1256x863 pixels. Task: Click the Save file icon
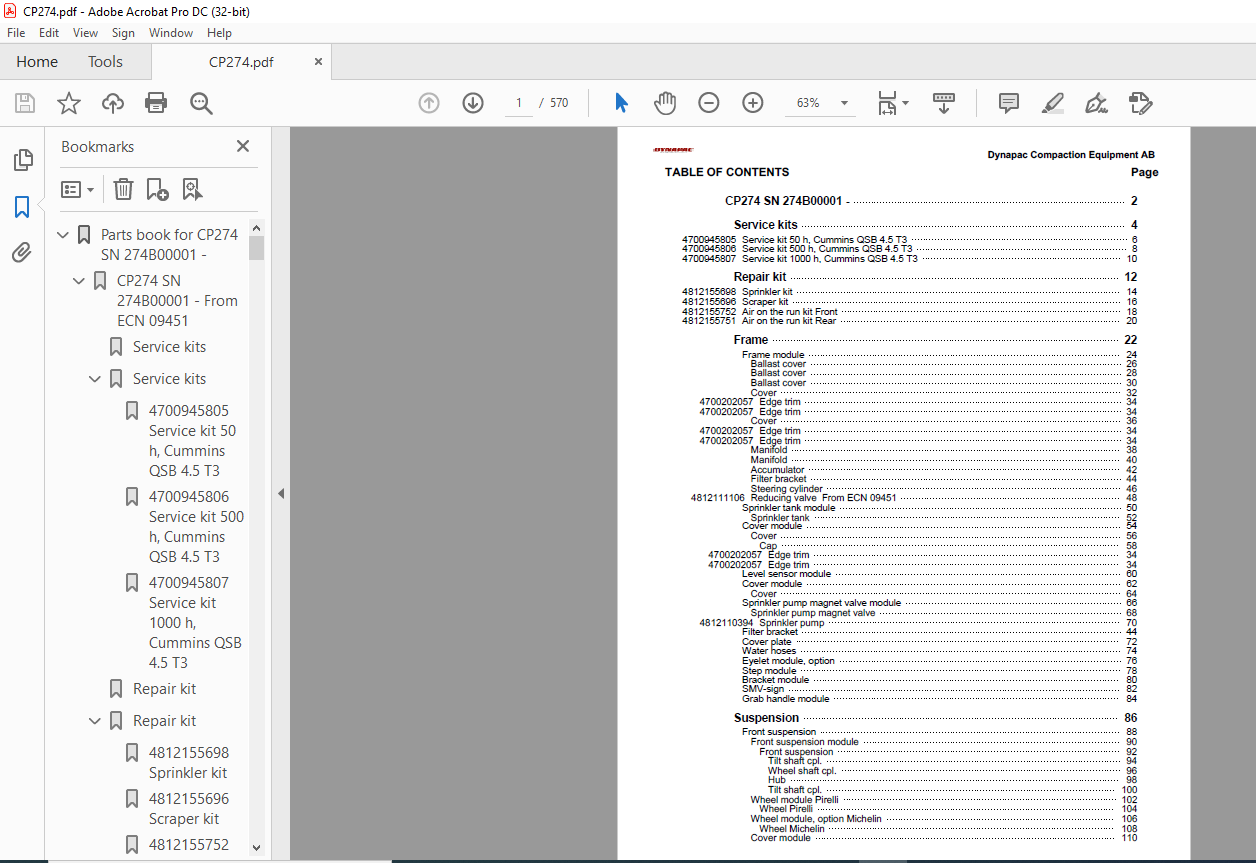25,103
